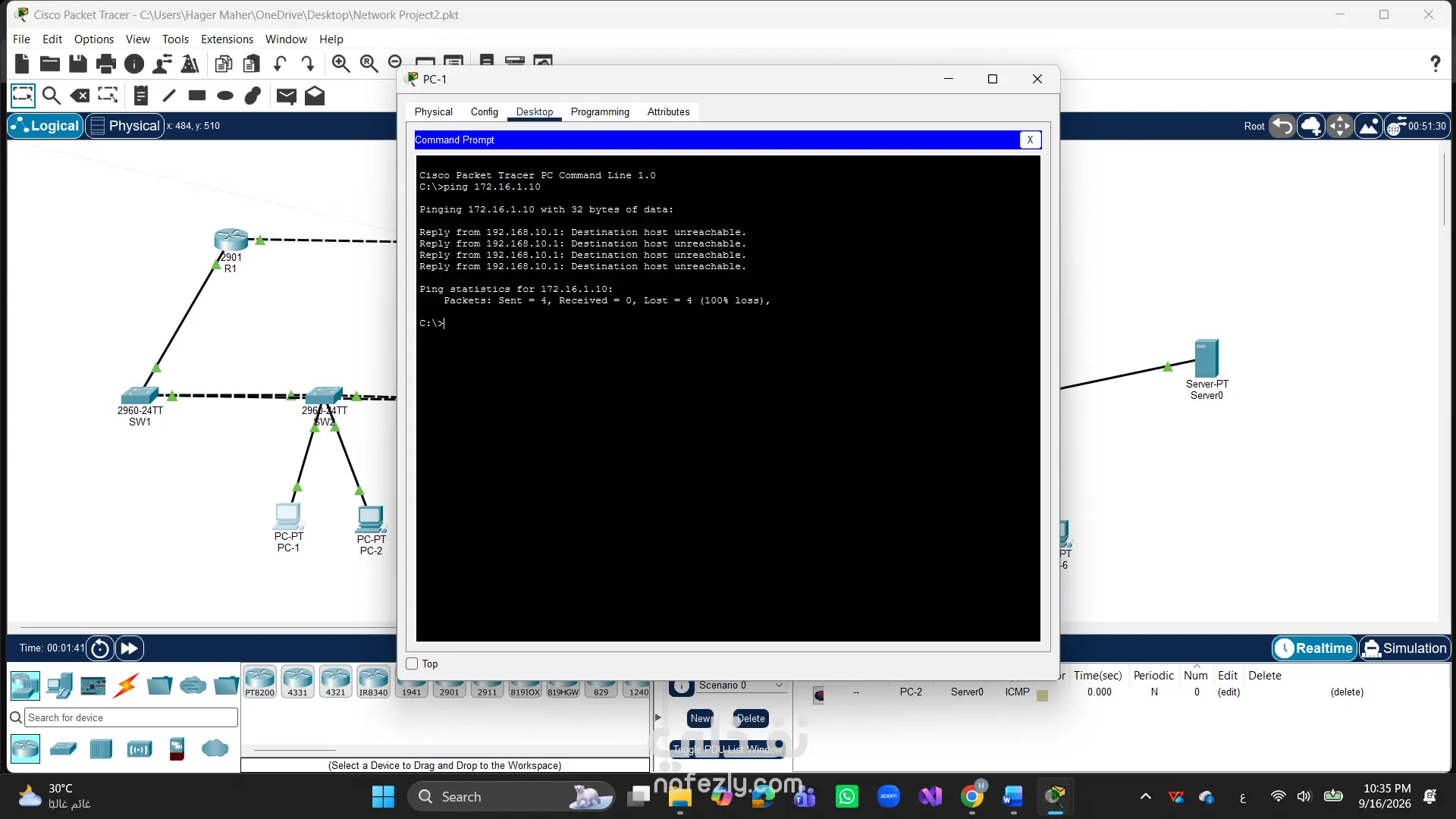Select the End Devices category icon
This screenshot has width=1456, height=819.
point(59,686)
